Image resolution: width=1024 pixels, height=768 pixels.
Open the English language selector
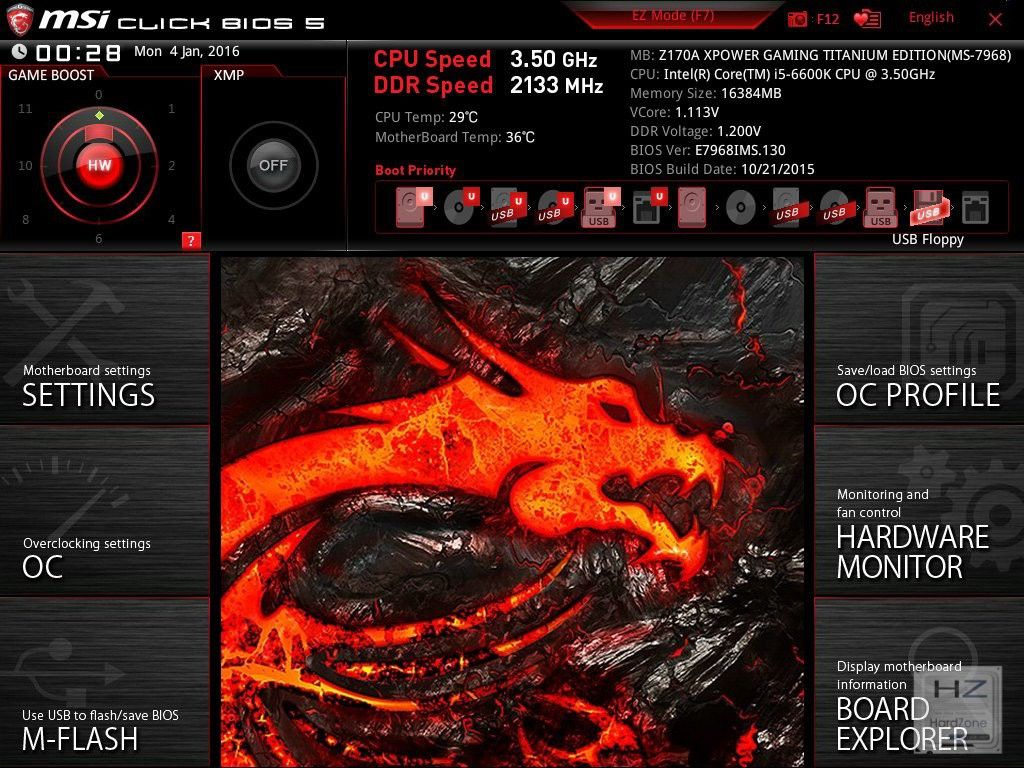click(931, 18)
